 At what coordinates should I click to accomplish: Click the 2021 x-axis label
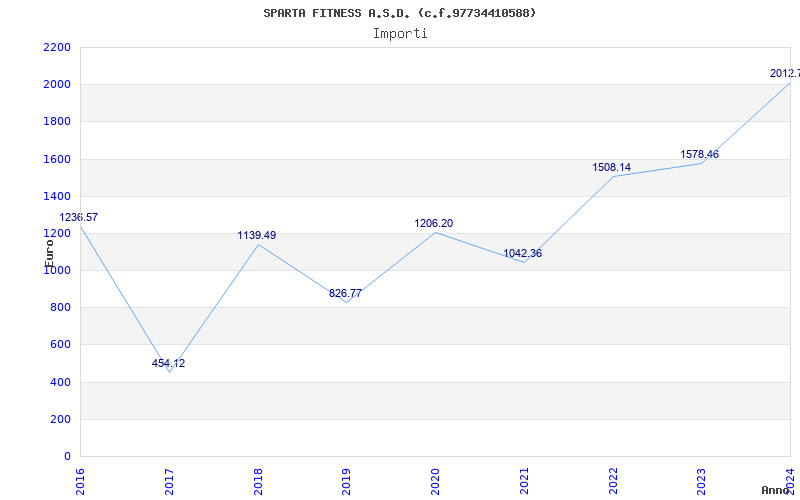pos(524,482)
